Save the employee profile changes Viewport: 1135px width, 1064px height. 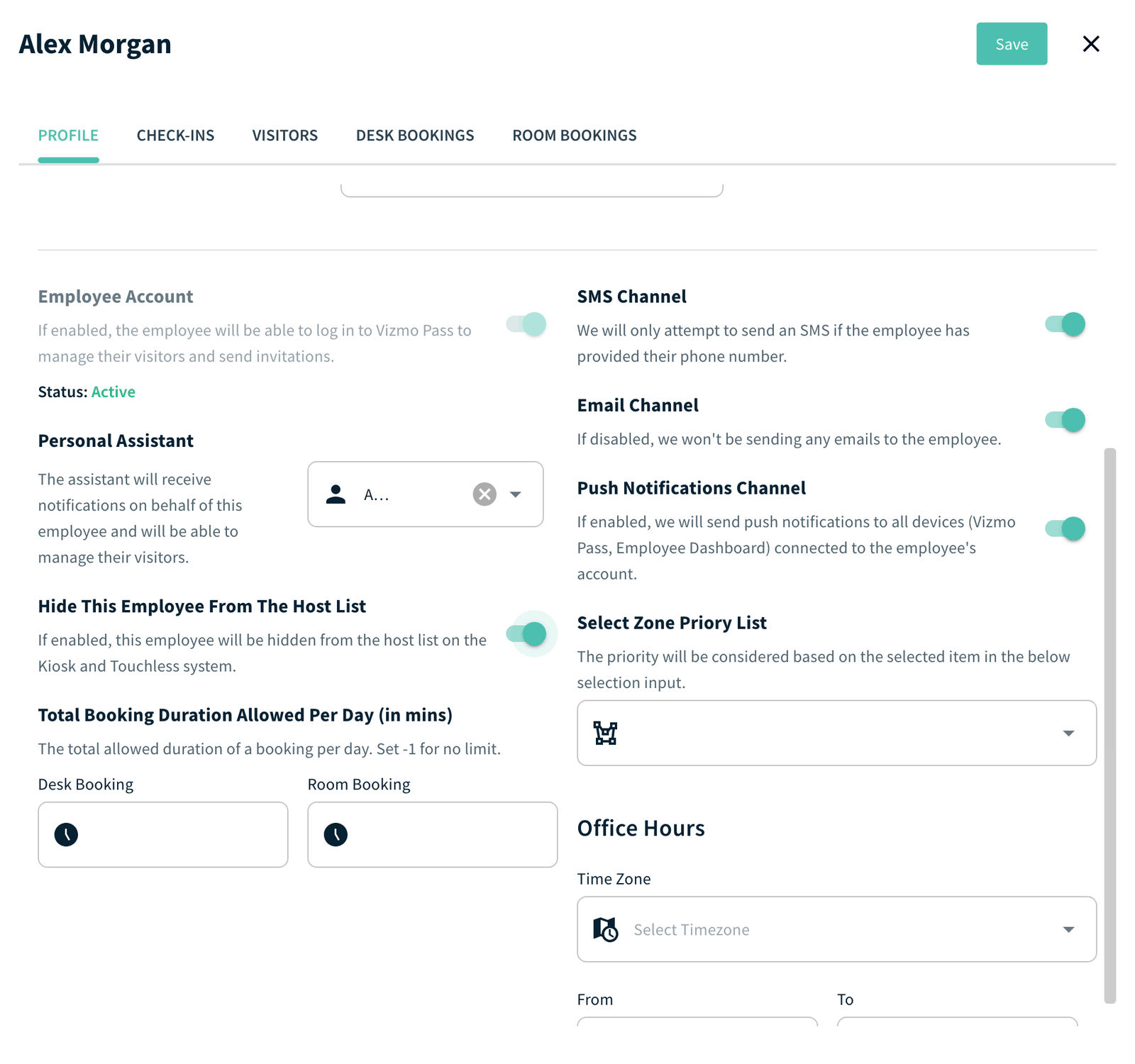coord(1012,44)
